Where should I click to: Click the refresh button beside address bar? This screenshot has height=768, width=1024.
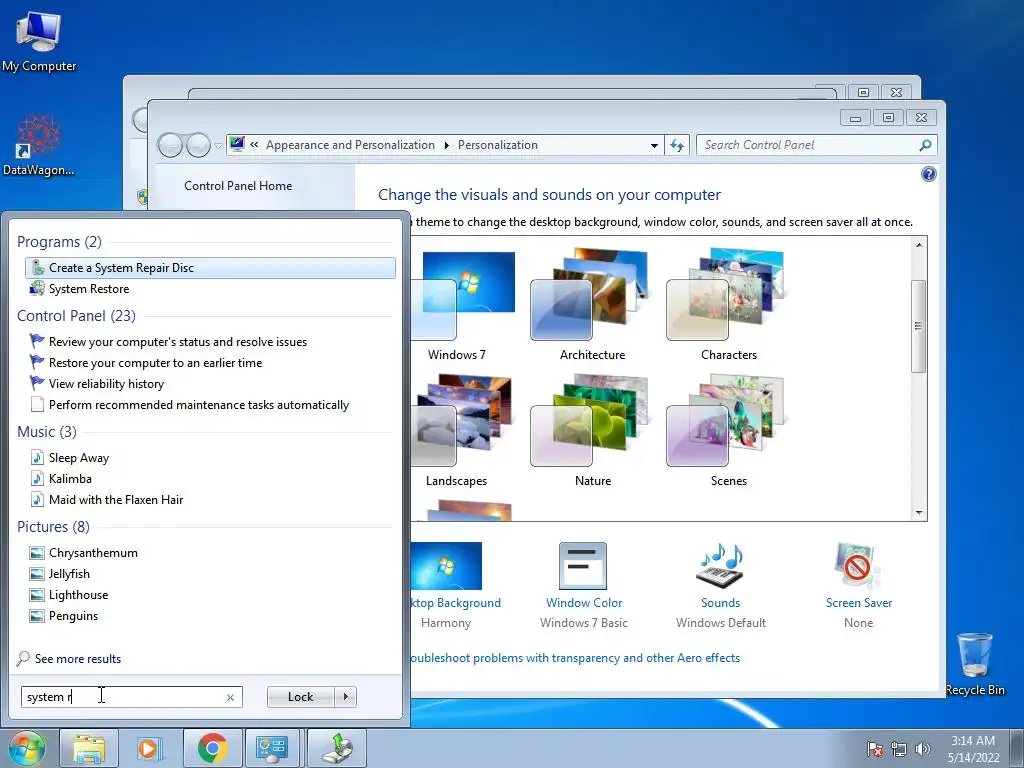pos(677,145)
